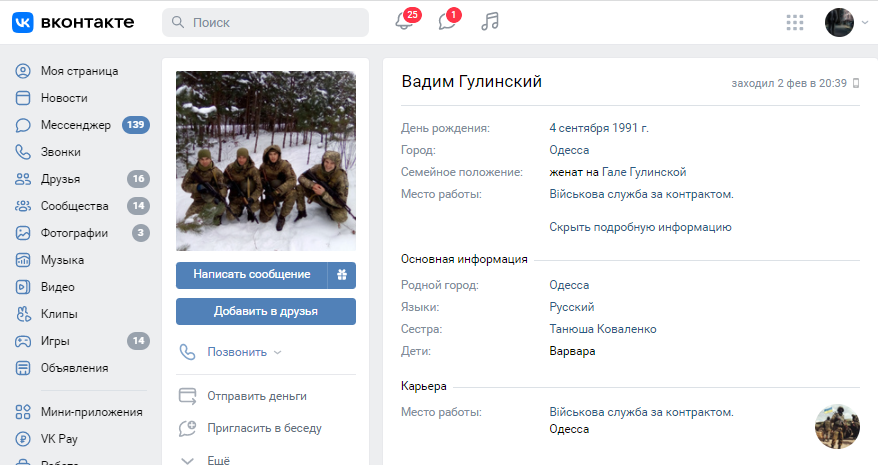Click Карьера Військова служба за контрактом link

click(x=641, y=412)
